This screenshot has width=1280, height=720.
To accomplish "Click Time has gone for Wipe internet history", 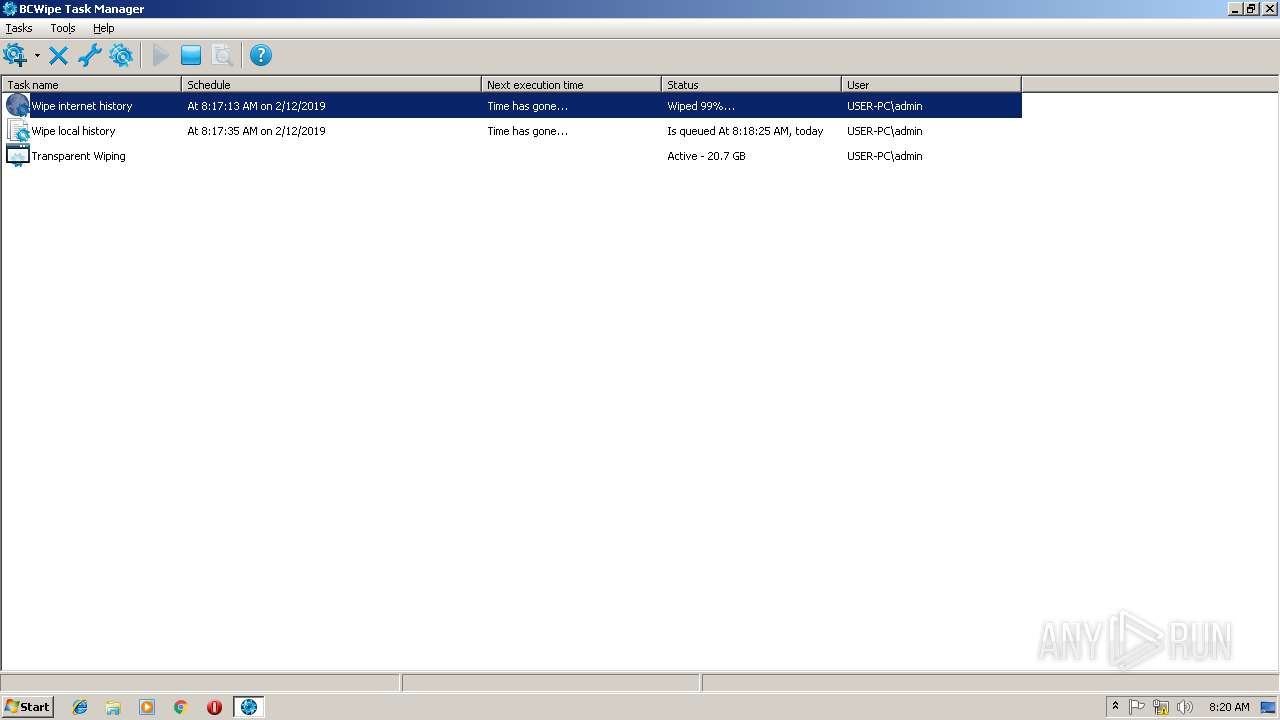I will click(x=527, y=106).
